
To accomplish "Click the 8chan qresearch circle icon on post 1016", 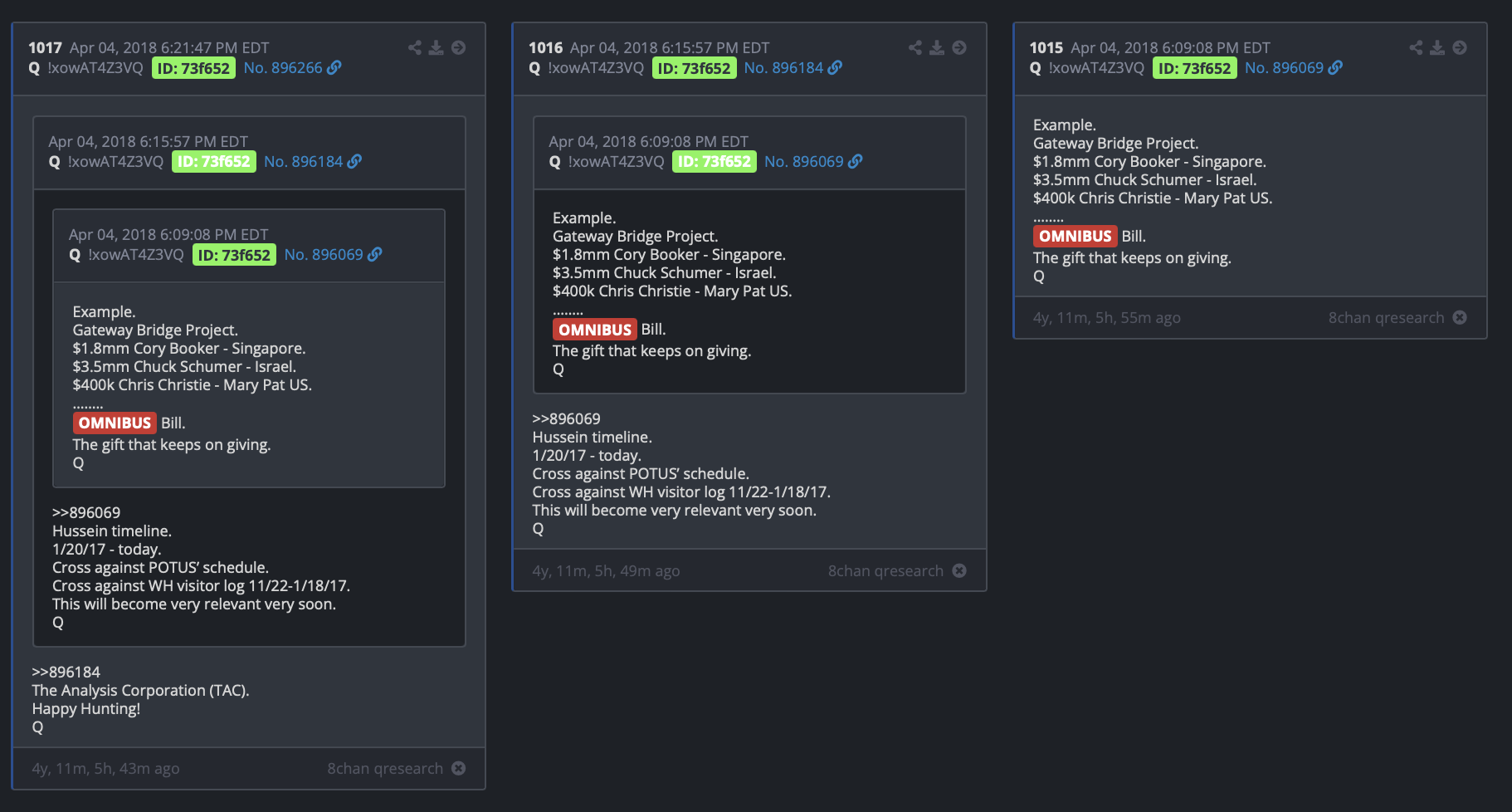I will (959, 570).
